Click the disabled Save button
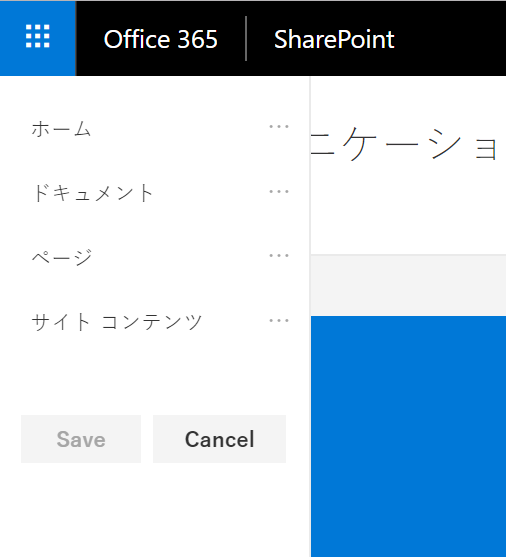The width and height of the screenshot is (506, 557). 81,439
